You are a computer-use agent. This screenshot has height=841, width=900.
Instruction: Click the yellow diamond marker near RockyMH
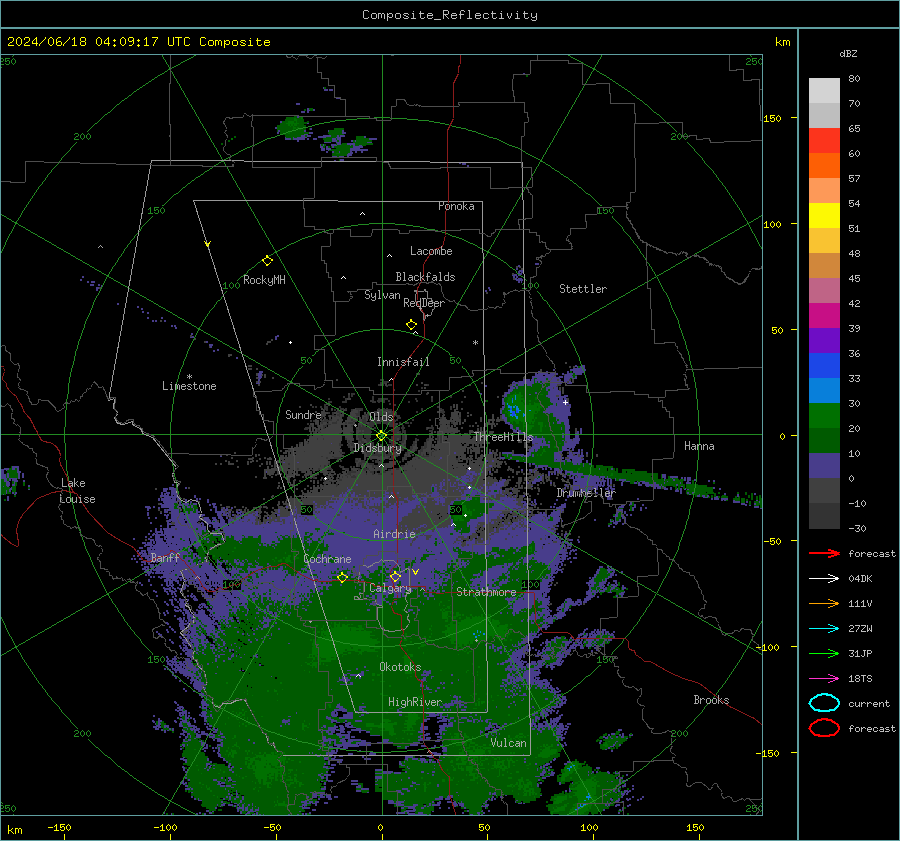(267, 261)
